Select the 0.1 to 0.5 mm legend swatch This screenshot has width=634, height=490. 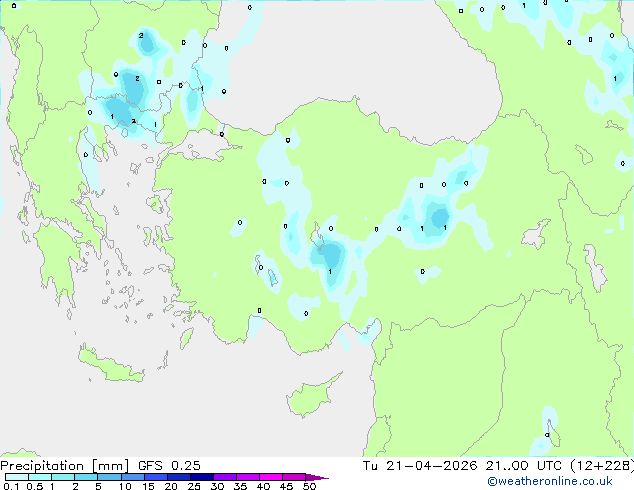[x=17, y=477]
